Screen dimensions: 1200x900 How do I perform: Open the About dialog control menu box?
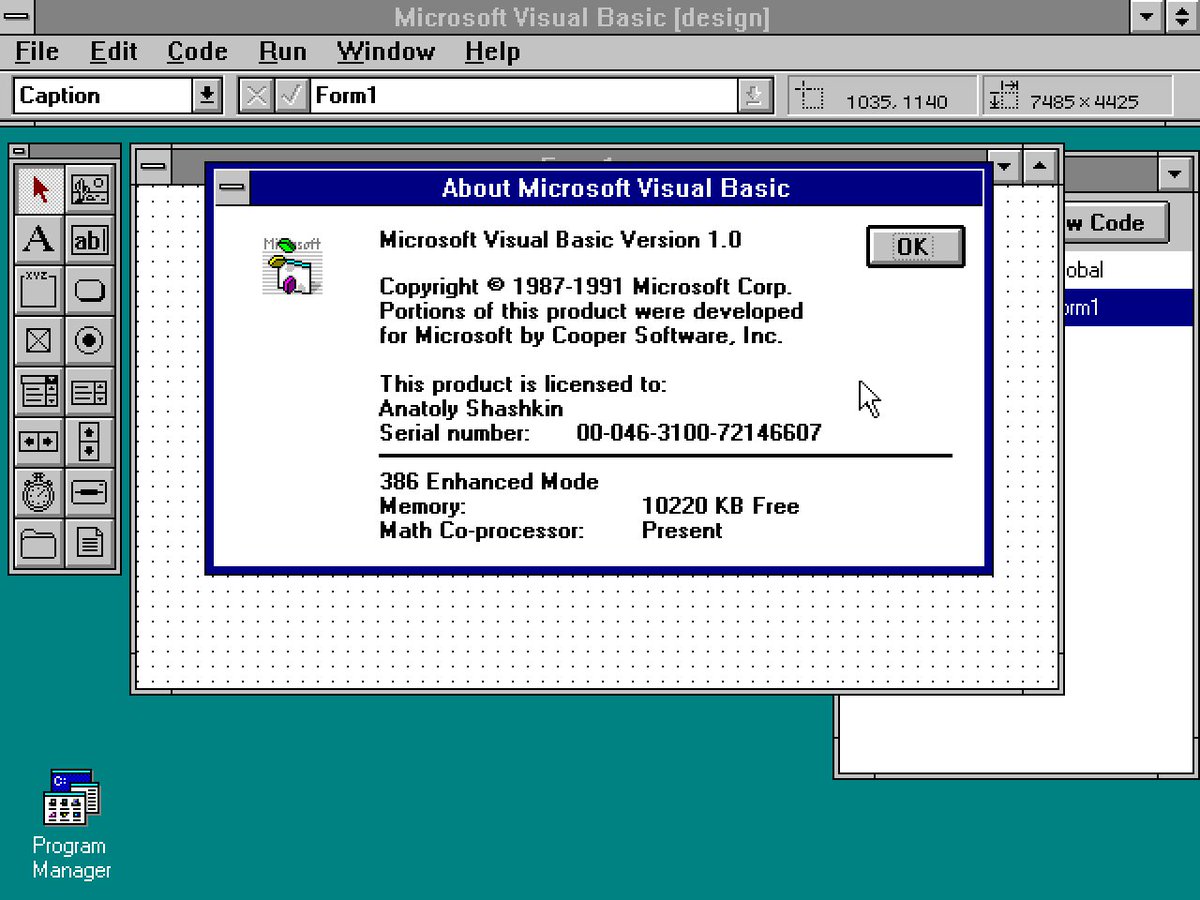(233, 188)
